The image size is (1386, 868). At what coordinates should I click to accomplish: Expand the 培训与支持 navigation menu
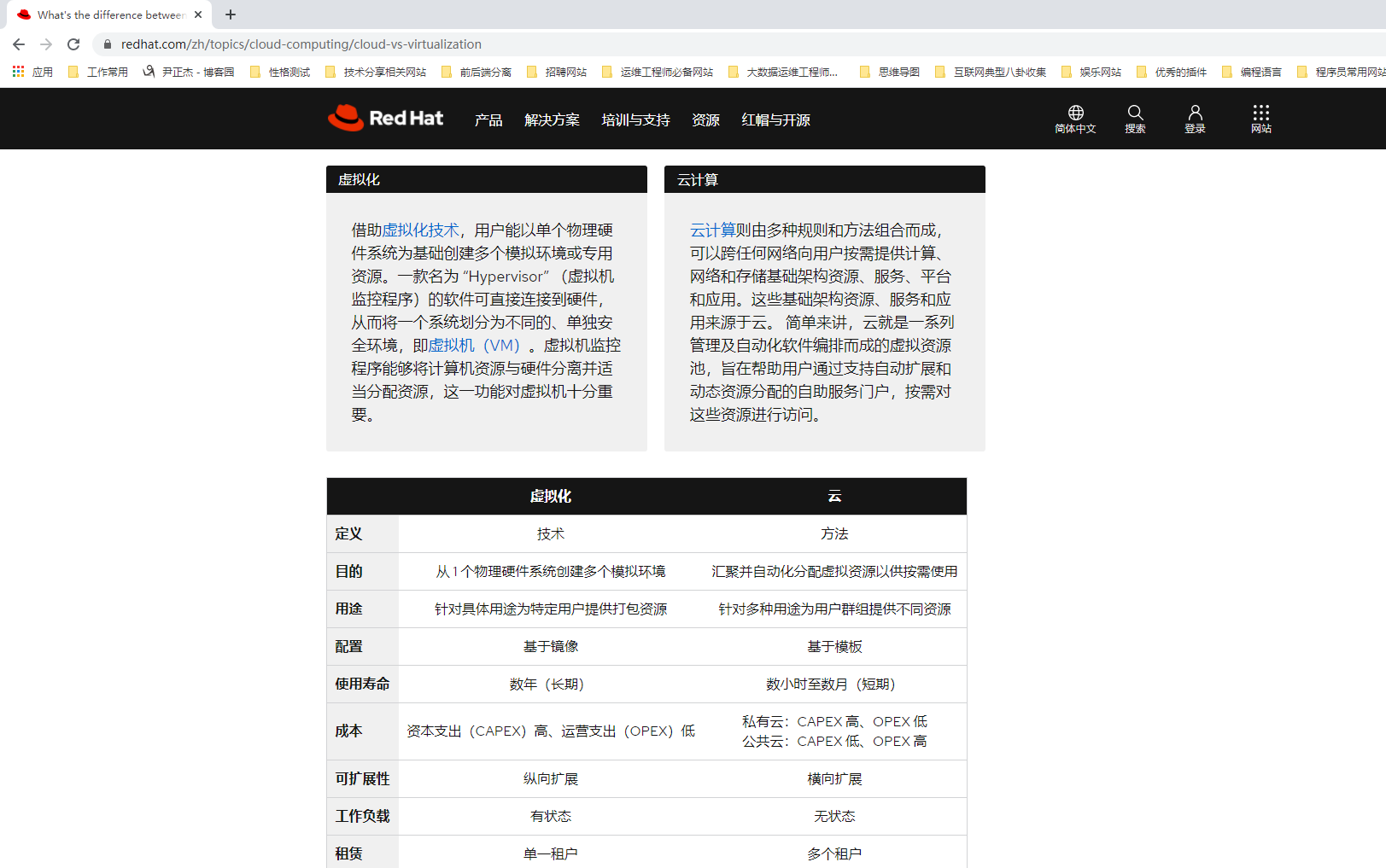[x=635, y=120]
